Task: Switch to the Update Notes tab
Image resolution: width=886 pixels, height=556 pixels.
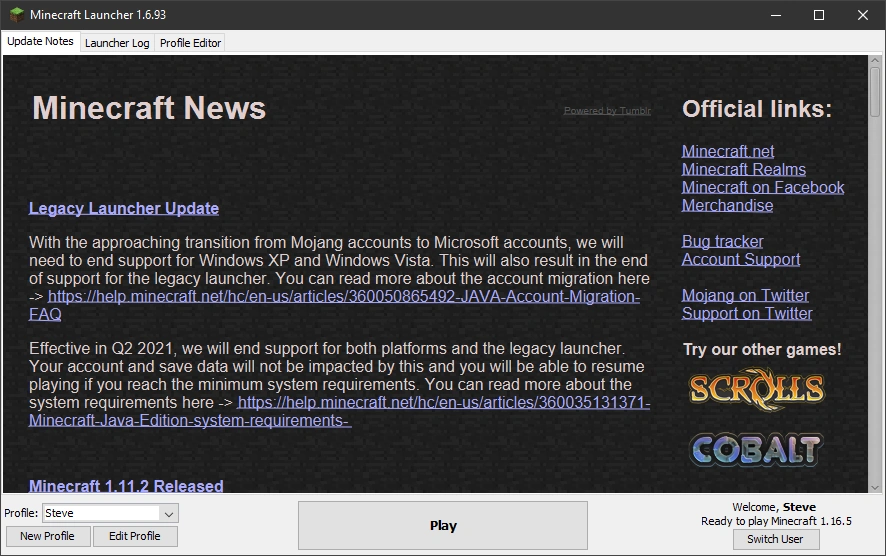Action: (40, 41)
